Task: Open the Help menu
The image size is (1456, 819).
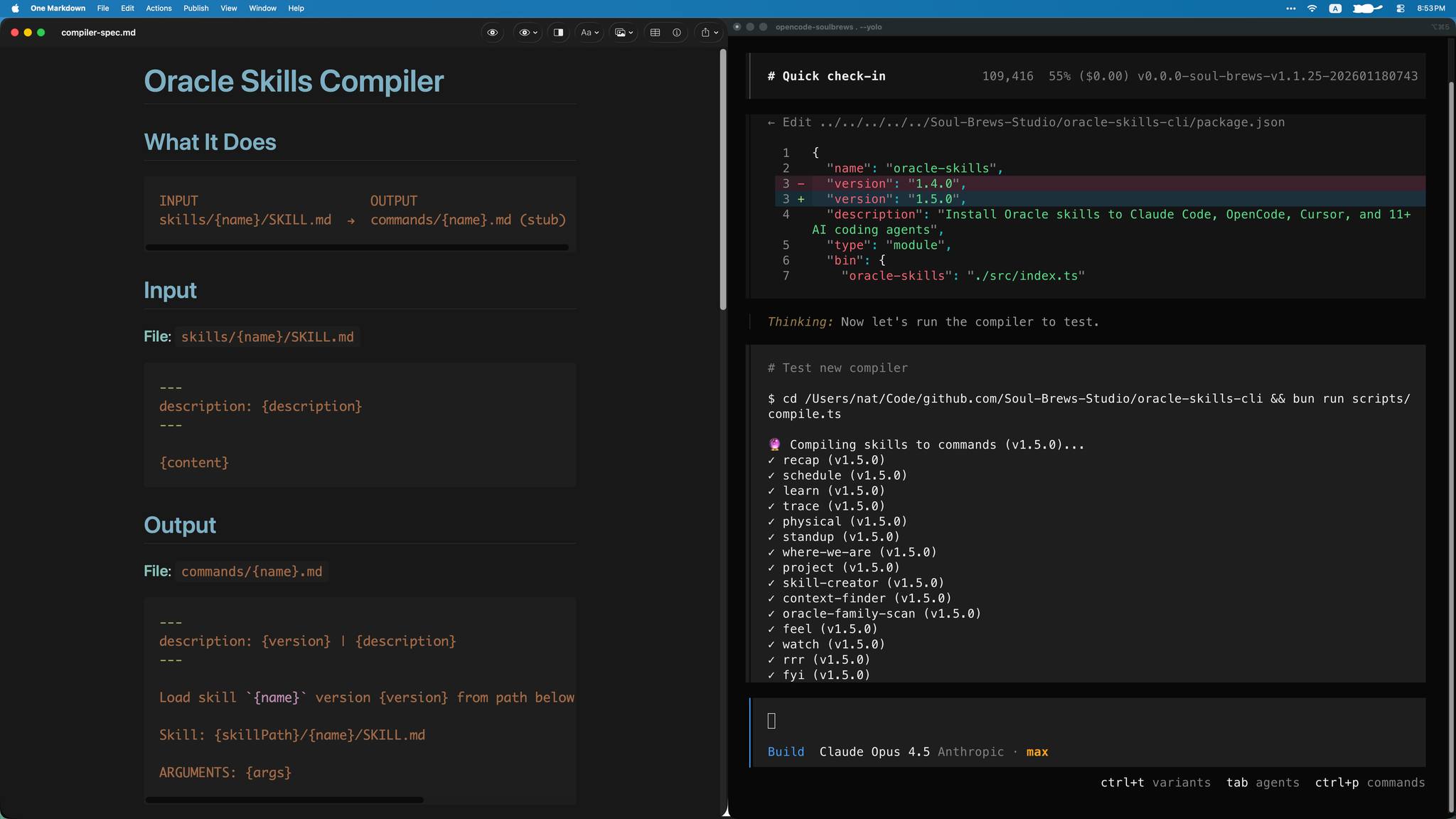Action: [296, 9]
